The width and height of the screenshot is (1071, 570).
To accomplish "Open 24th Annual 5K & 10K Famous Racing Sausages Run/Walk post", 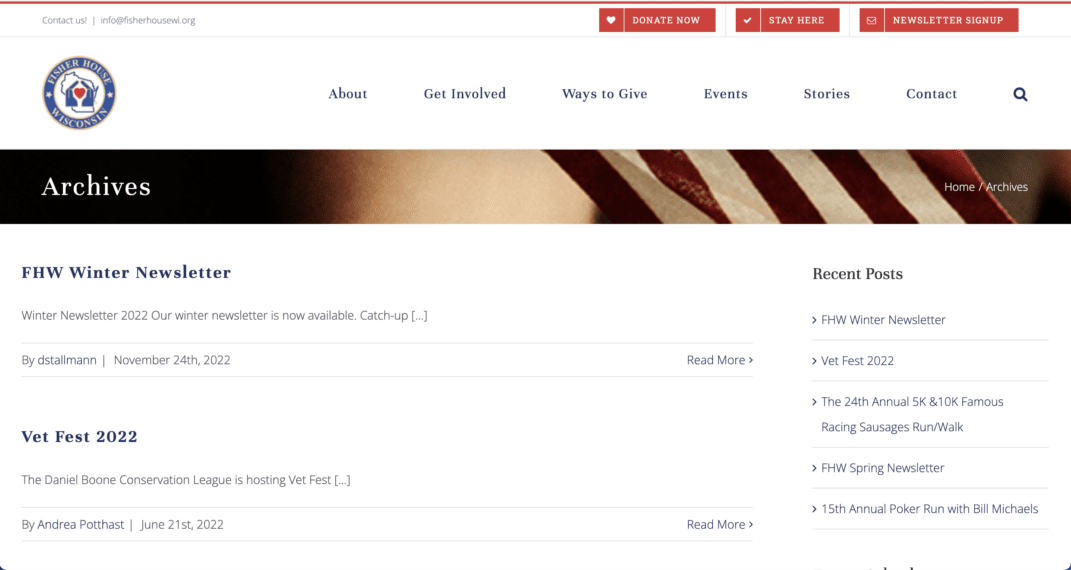I will click(x=912, y=414).
